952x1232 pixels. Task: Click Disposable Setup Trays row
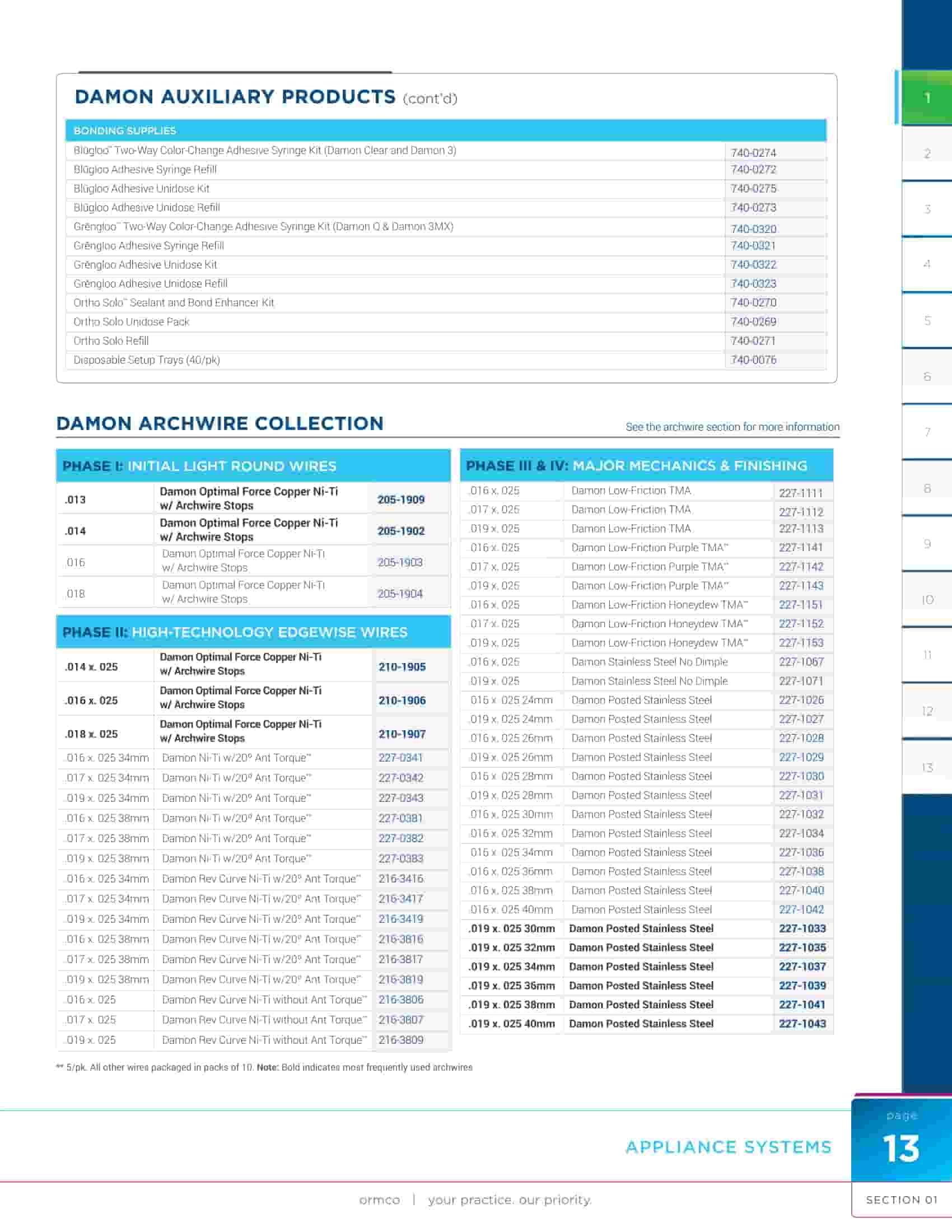tap(446, 360)
